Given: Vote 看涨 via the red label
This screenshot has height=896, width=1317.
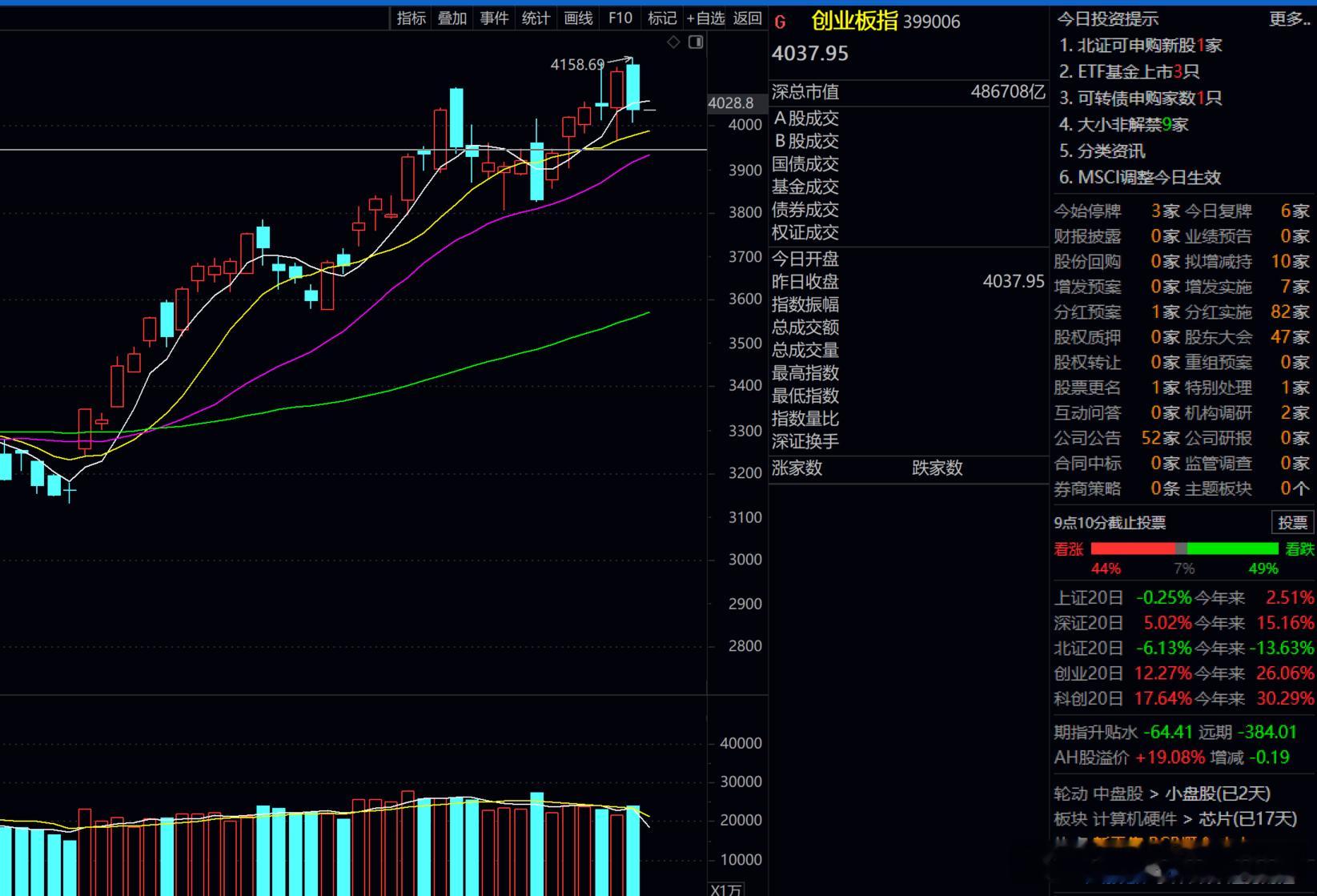Looking at the screenshot, I should (x=1069, y=549).
